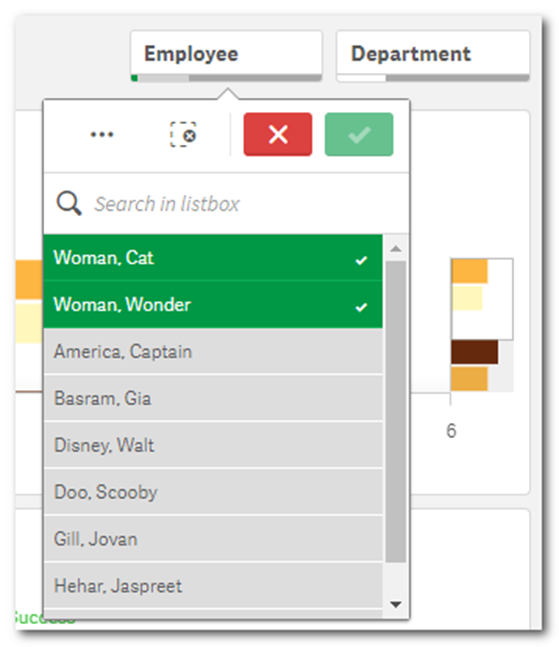Click the listbox vertical scrollbar thumb

396,411
